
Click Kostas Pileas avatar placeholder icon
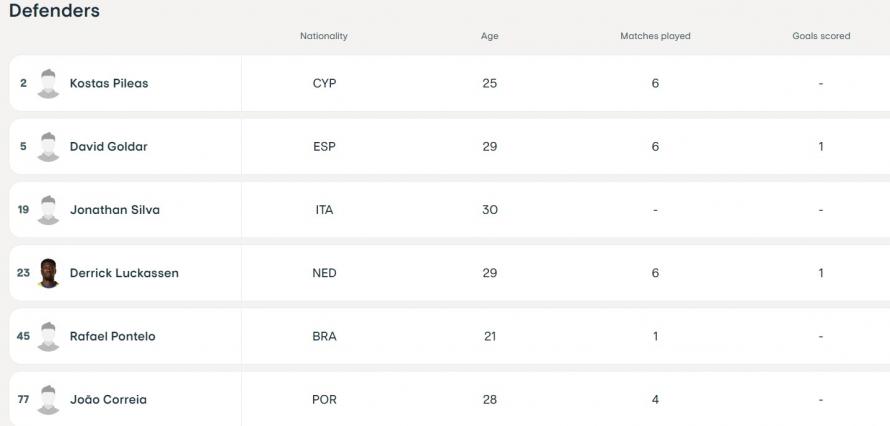pos(48,83)
